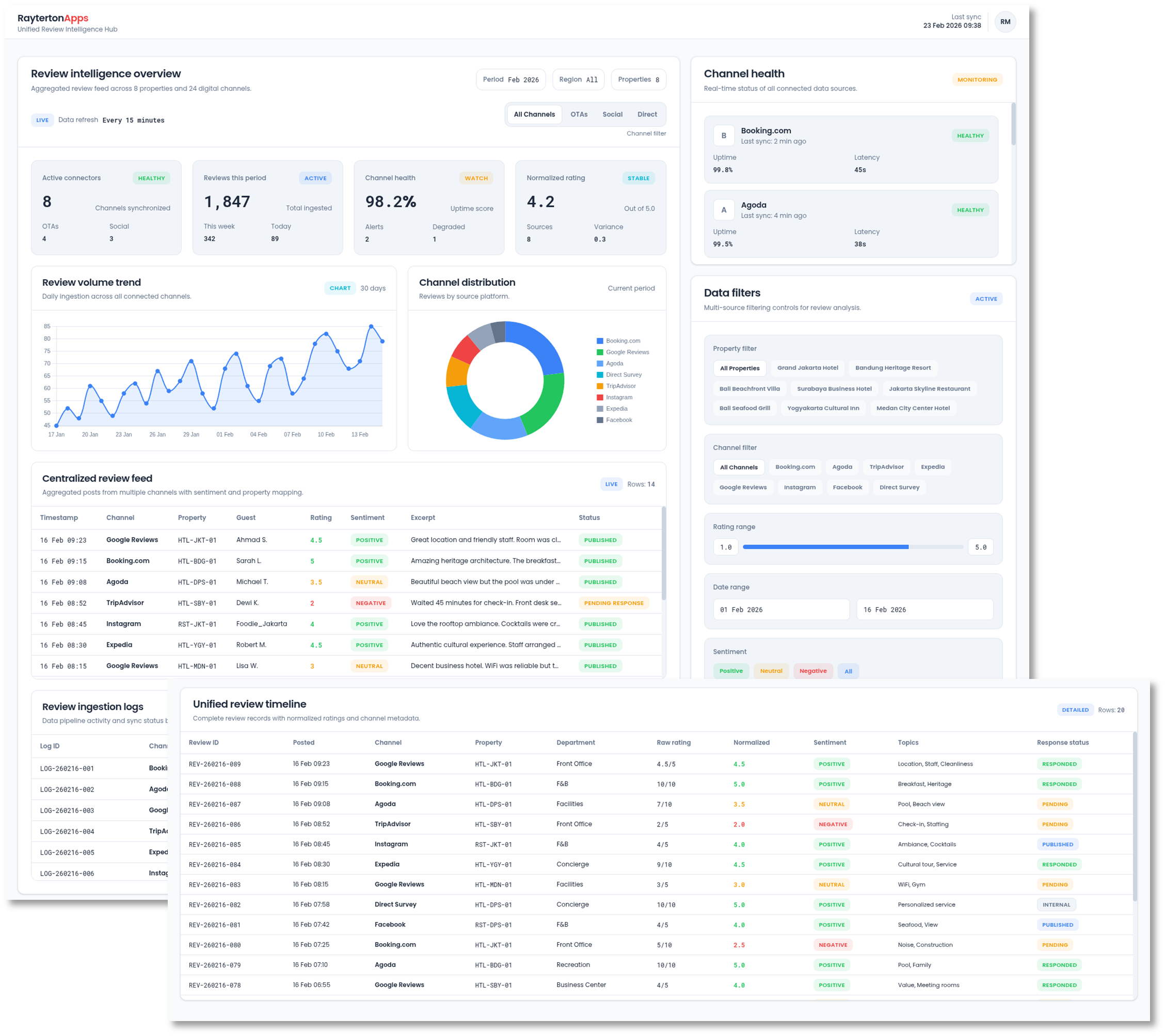Click the ACTIVE badge in Data filters
The width and height of the screenshot is (1165, 1036).
[x=986, y=298]
